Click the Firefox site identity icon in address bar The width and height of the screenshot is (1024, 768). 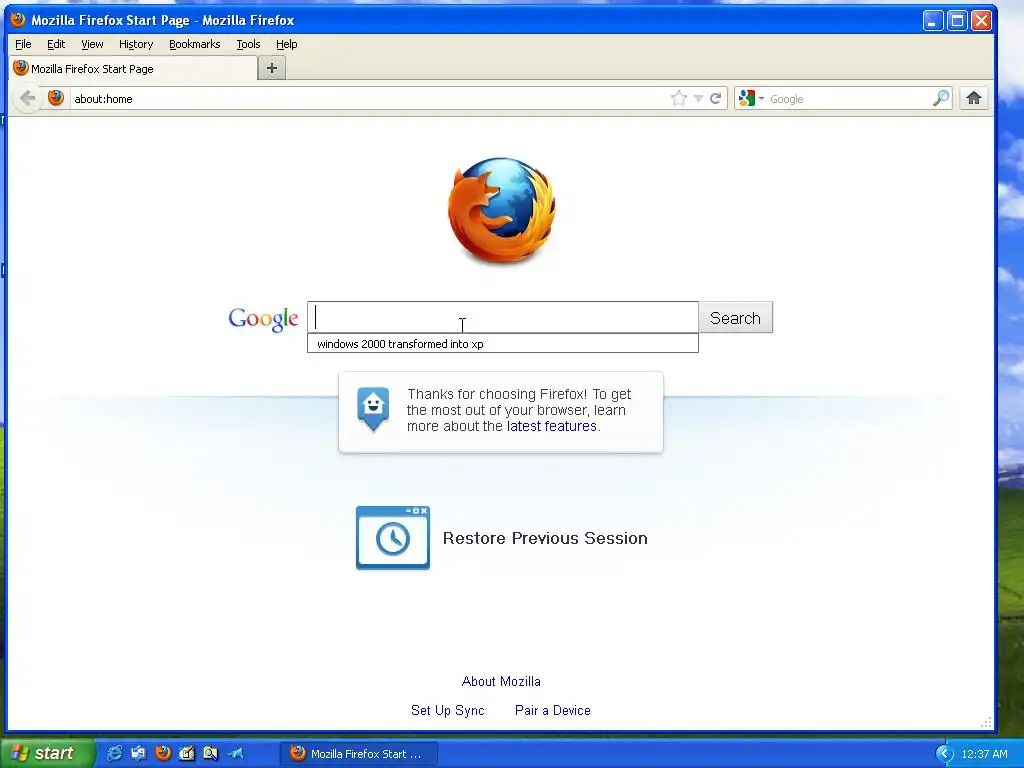coord(56,98)
